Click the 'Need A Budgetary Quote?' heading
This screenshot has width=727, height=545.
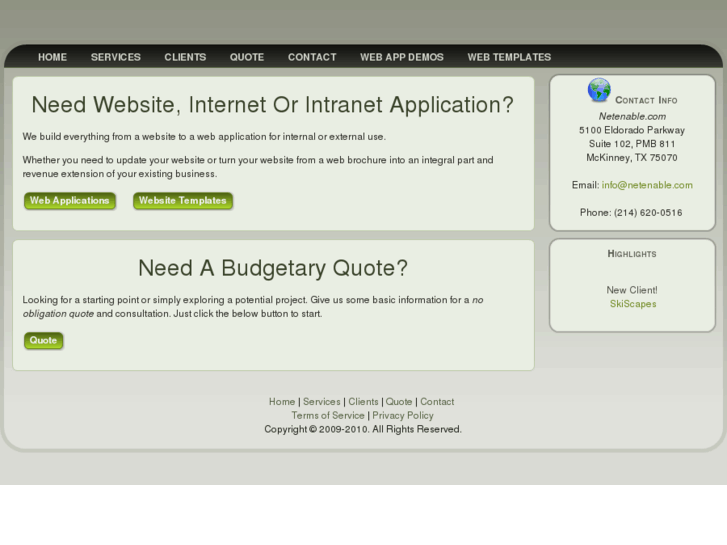273,268
